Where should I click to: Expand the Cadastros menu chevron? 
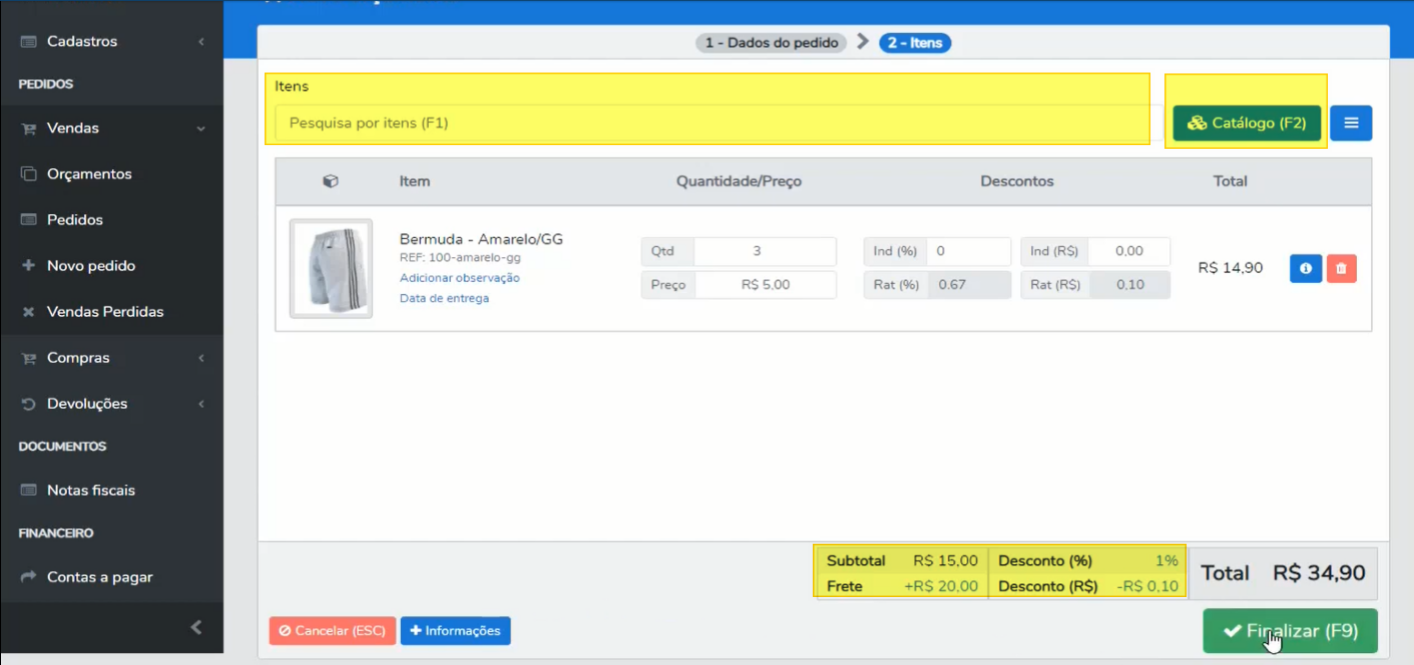click(201, 42)
